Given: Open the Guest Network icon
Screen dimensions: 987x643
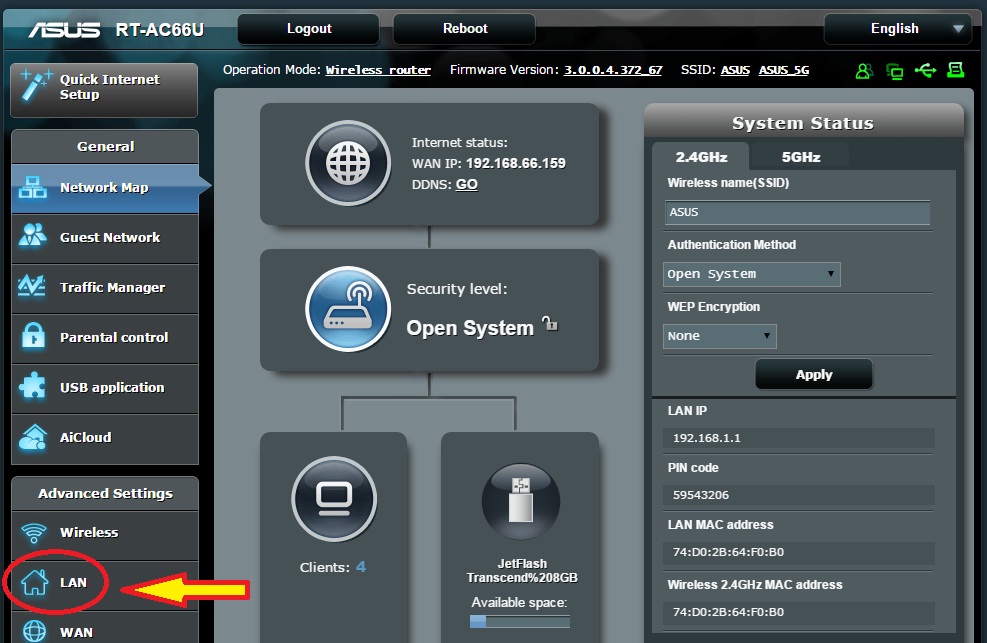Looking at the screenshot, I should click(33, 235).
